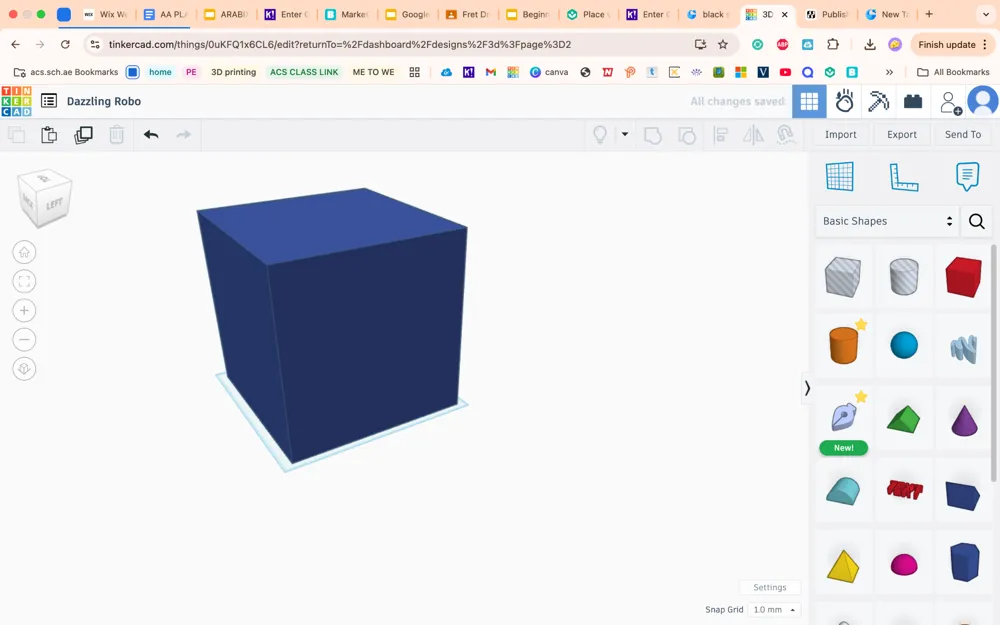Pick the green Roof shape
This screenshot has width=1000, height=625.
point(904,419)
